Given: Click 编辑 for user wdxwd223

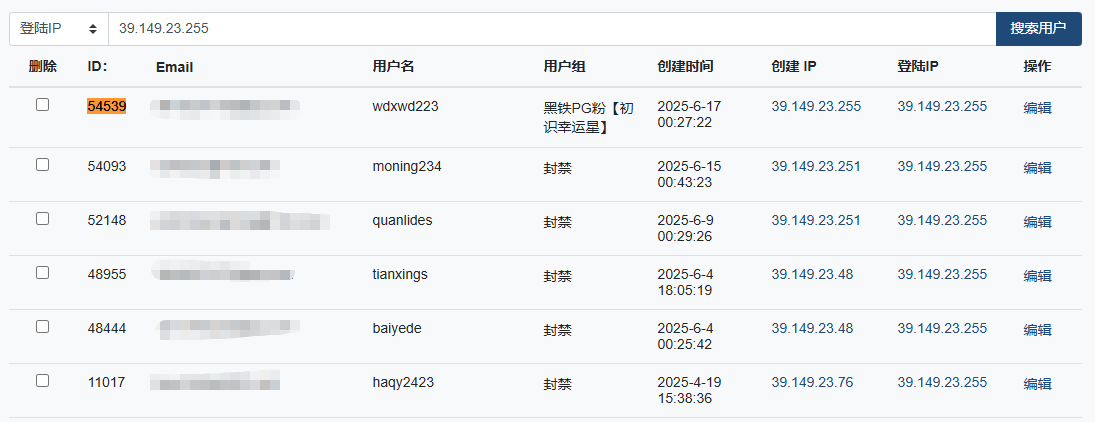Looking at the screenshot, I should pyautogui.click(x=1037, y=108).
